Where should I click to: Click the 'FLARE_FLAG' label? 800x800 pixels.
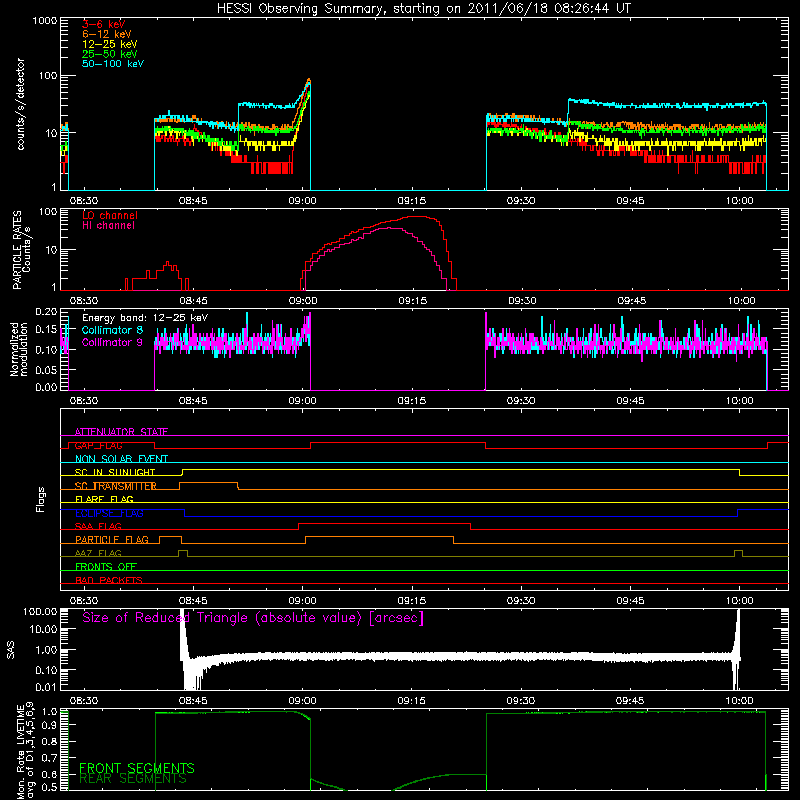104,499
